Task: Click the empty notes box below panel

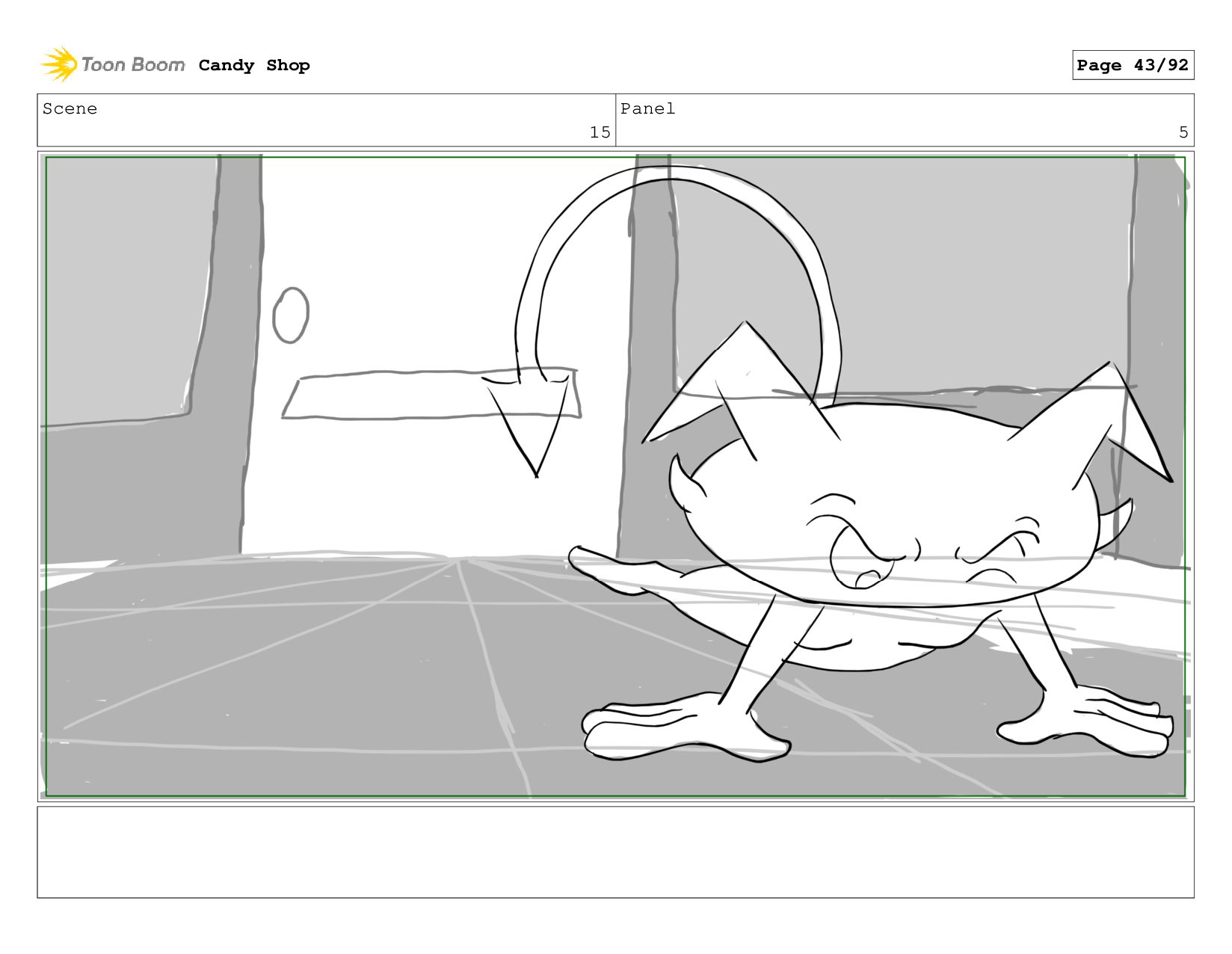Action: (x=615, y=852)
